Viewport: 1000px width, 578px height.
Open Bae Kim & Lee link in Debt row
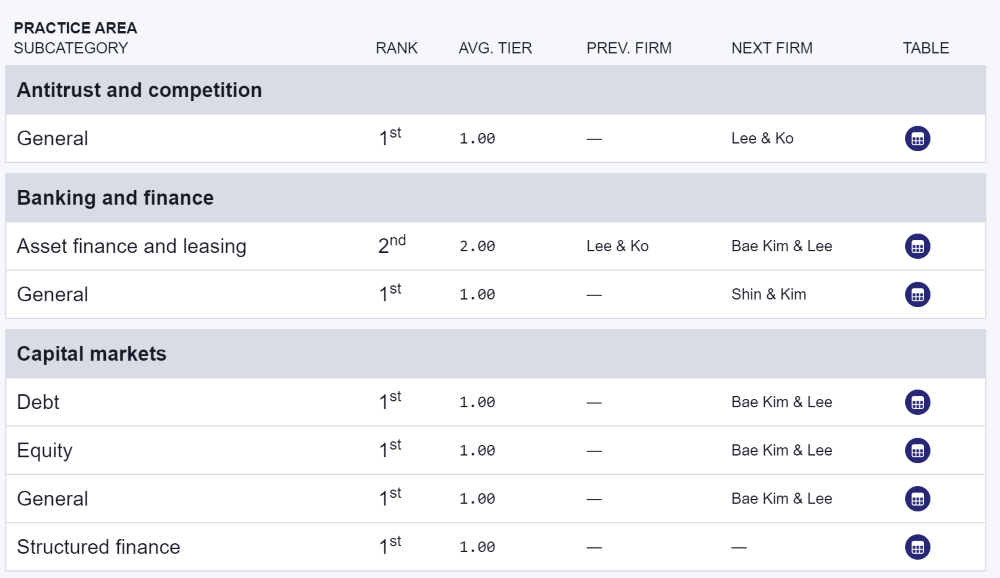[x=781, y=403]
